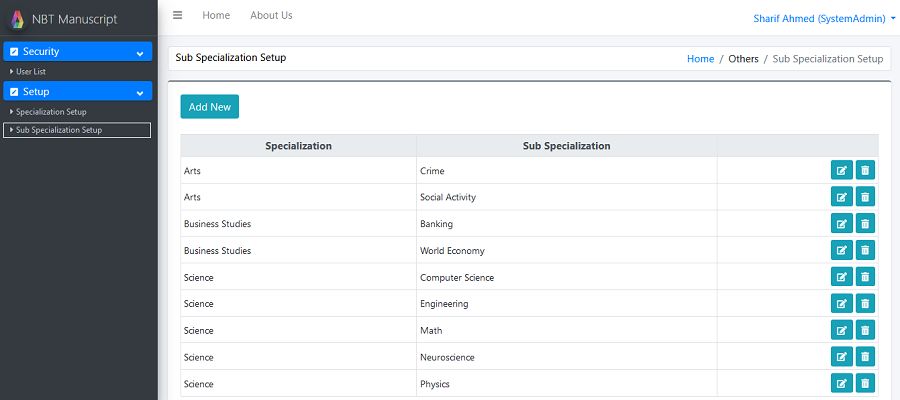Collapse the Security menu chevron

[139, 52]
